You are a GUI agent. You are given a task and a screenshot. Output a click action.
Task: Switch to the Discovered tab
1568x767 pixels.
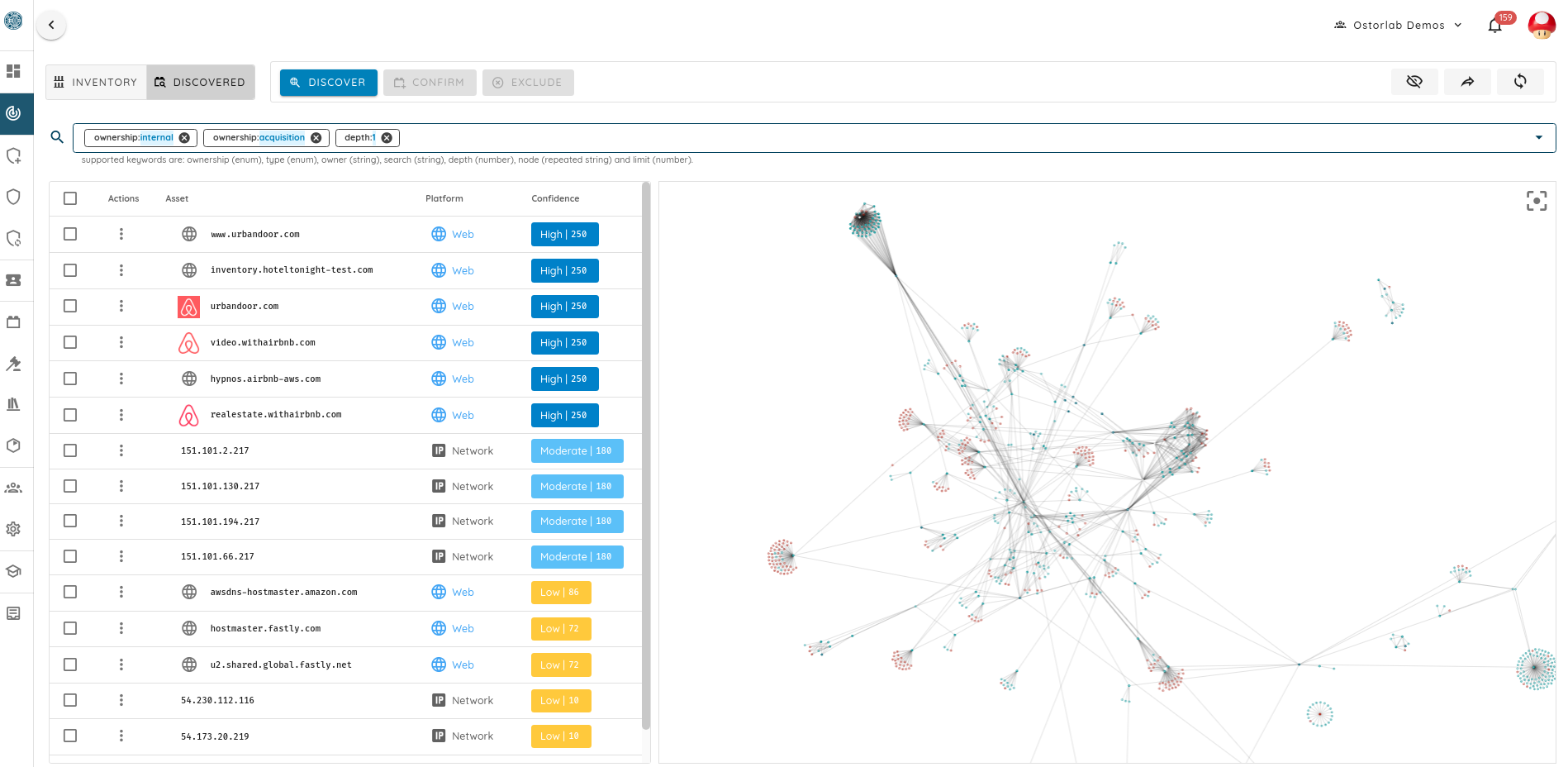200,83
